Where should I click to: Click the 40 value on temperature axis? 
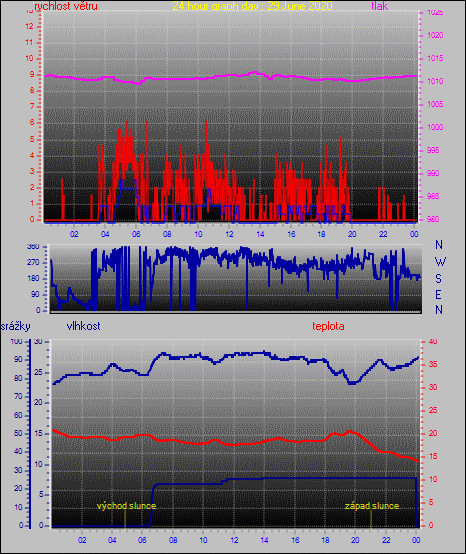pos(433,341)
